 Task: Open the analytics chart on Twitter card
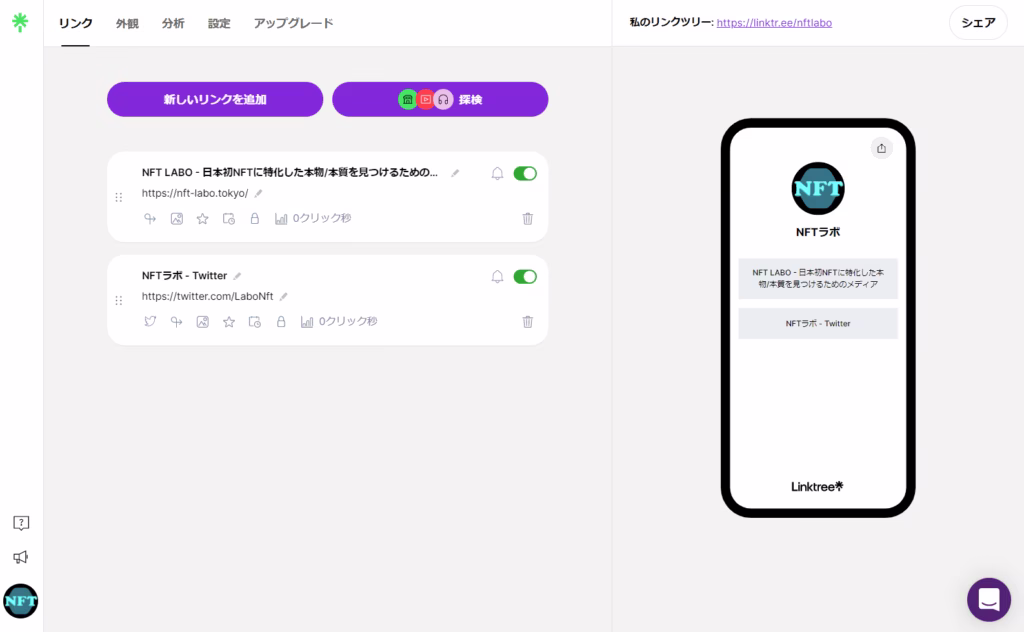pos(339,321)
